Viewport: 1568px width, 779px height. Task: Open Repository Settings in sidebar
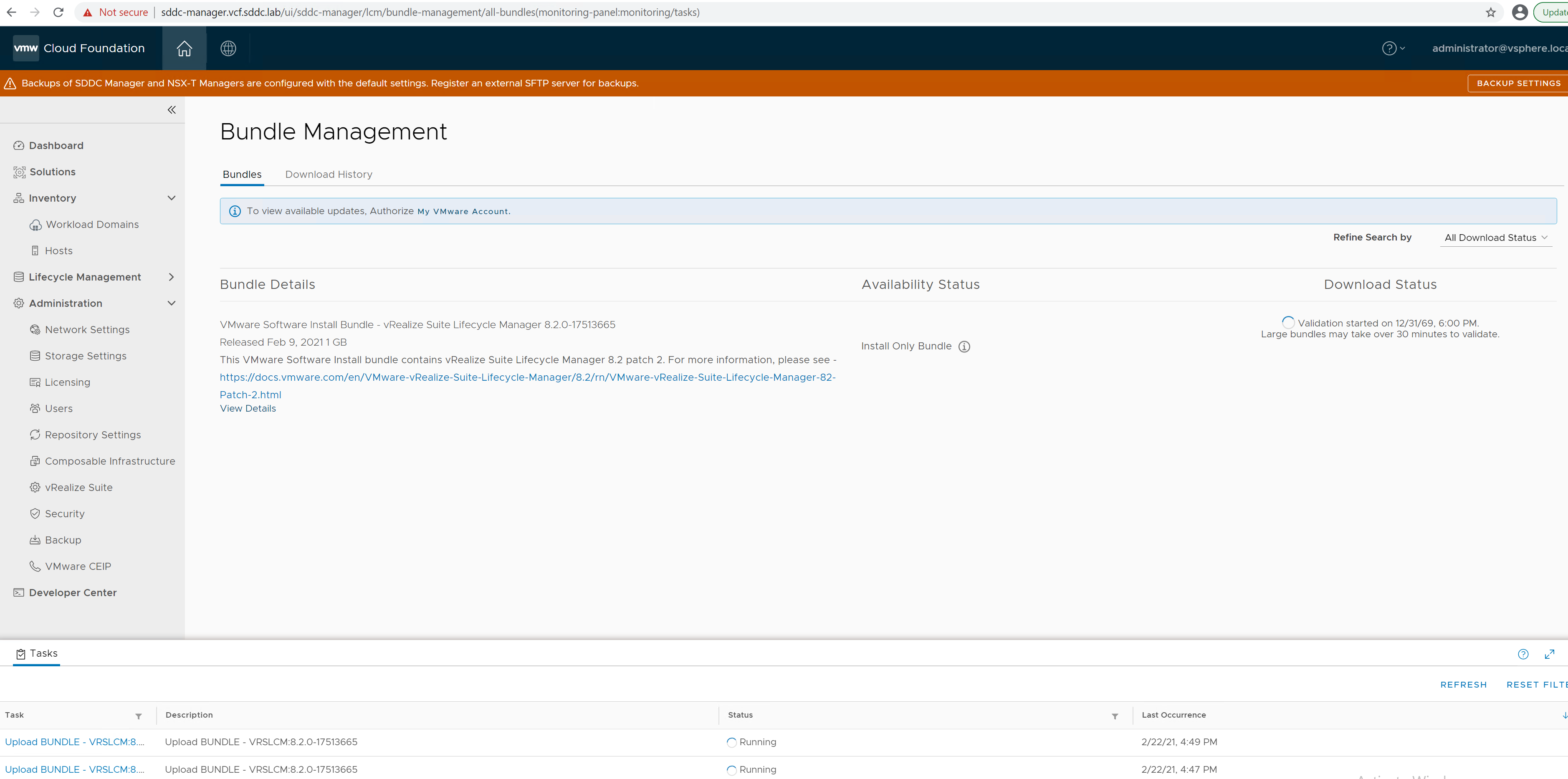(x=93, y=435)
